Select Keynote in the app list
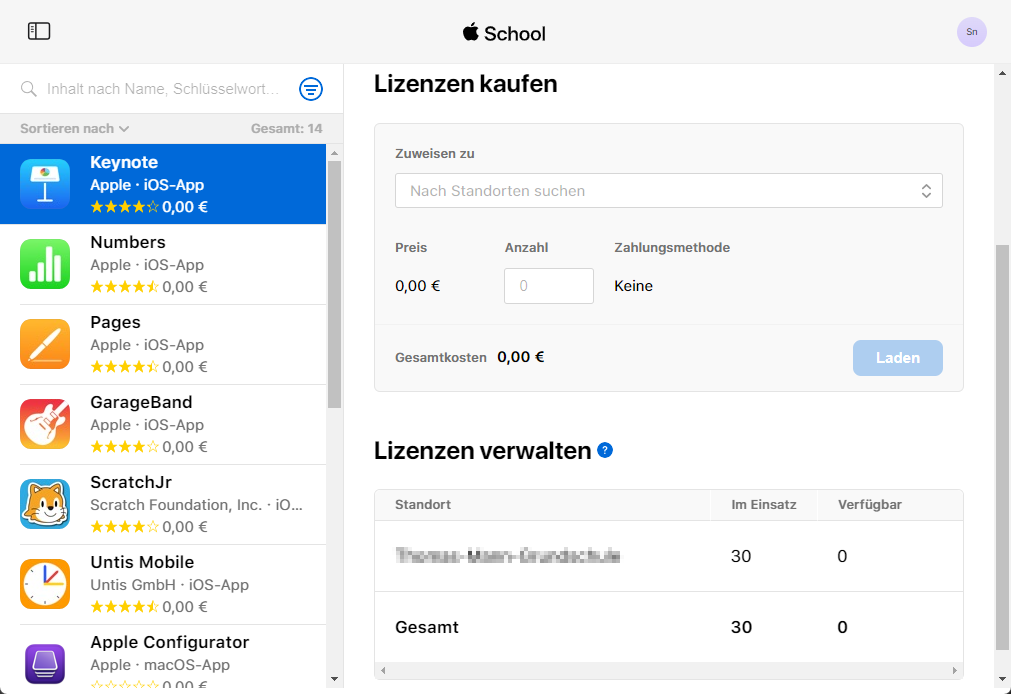This screenshot has height=694, width=1011. 163,184
